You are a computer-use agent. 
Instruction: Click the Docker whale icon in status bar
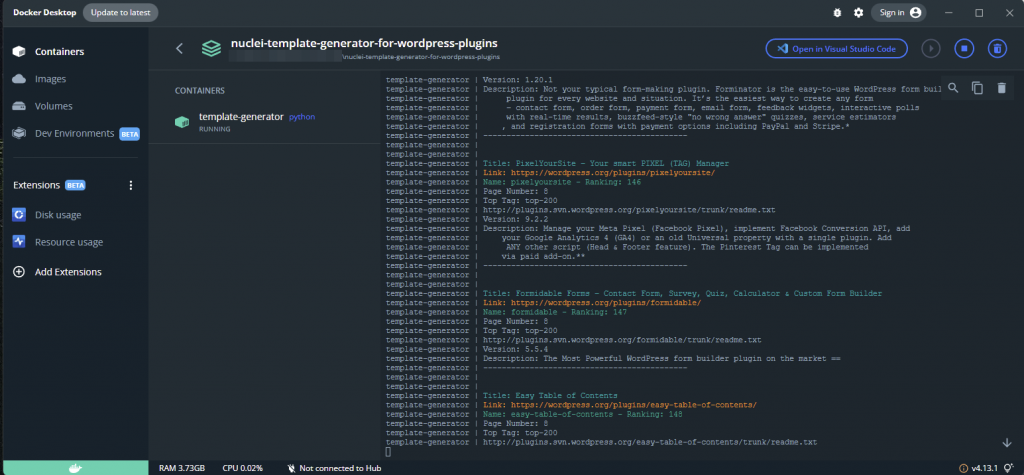[x=74, y=467]
